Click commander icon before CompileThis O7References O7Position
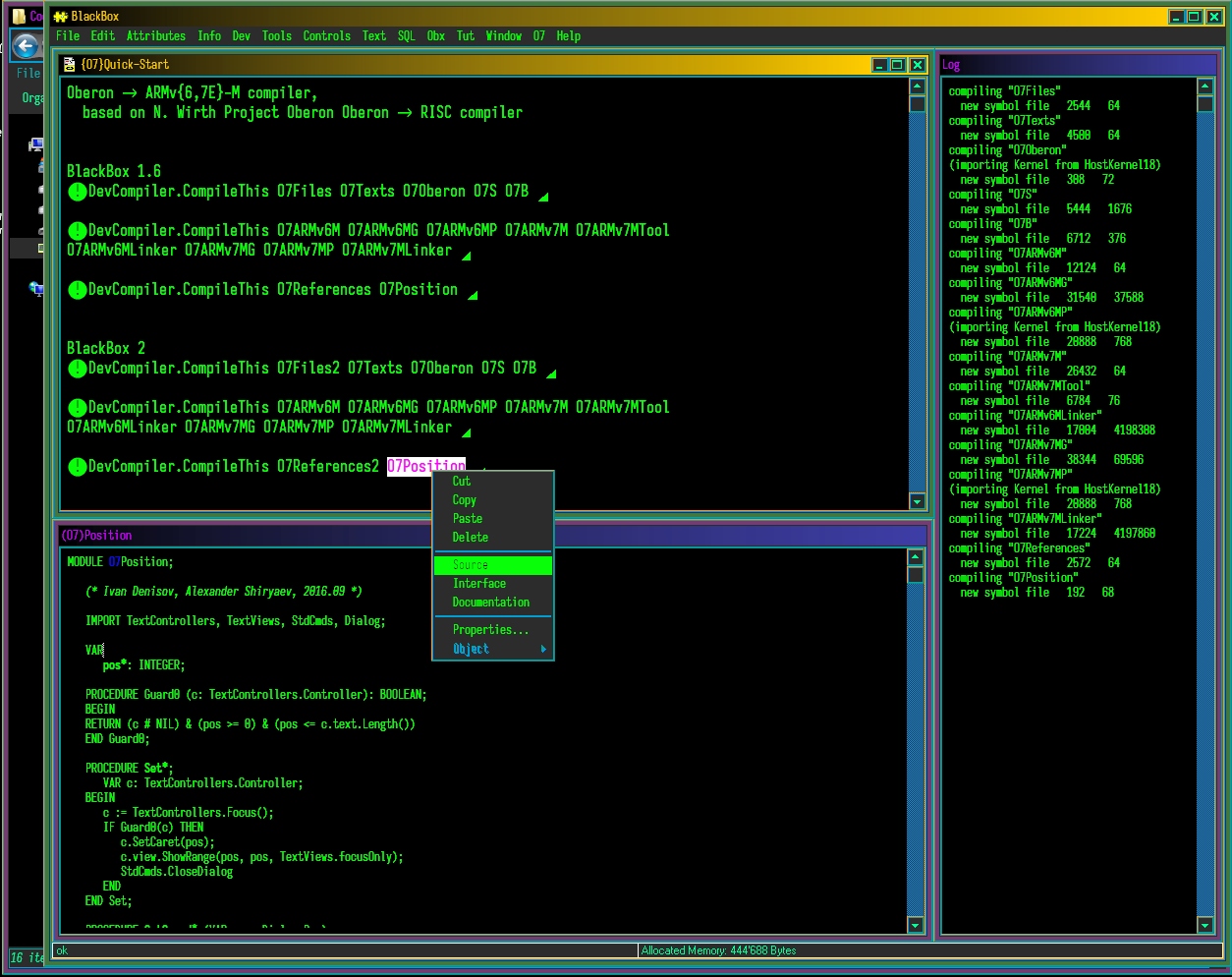 click(x=77, y=290)
